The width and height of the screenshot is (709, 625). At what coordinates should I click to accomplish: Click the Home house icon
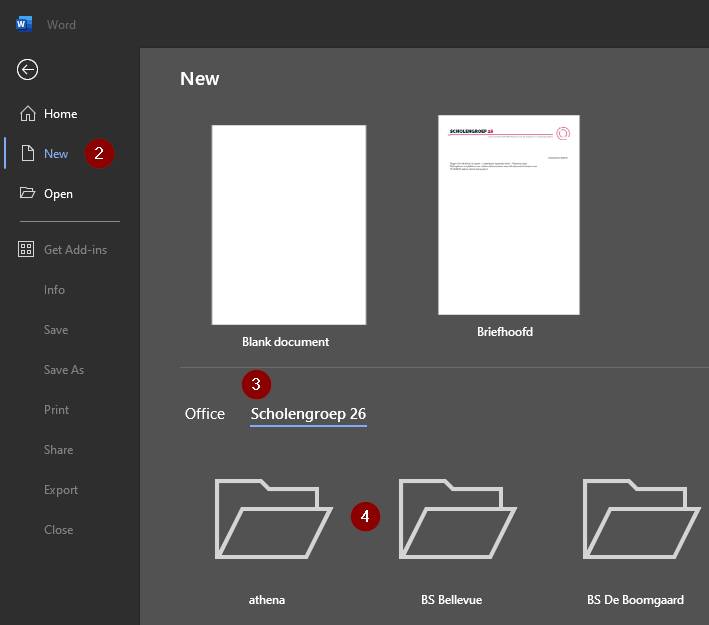click(28, 114)
